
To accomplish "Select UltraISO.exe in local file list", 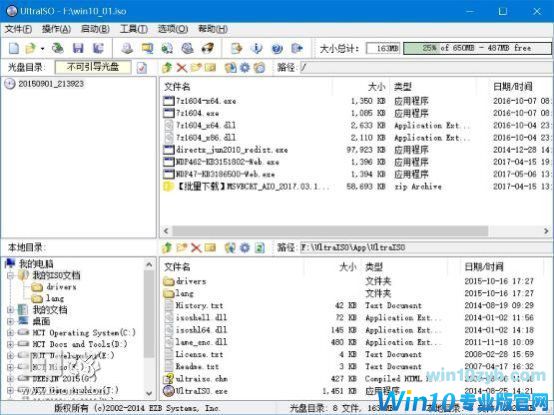I will tap(202, 391).
